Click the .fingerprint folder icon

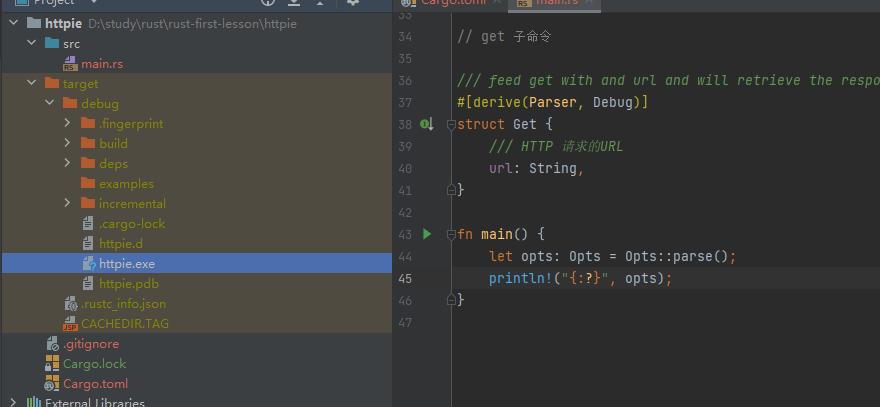tap(88, 124)
